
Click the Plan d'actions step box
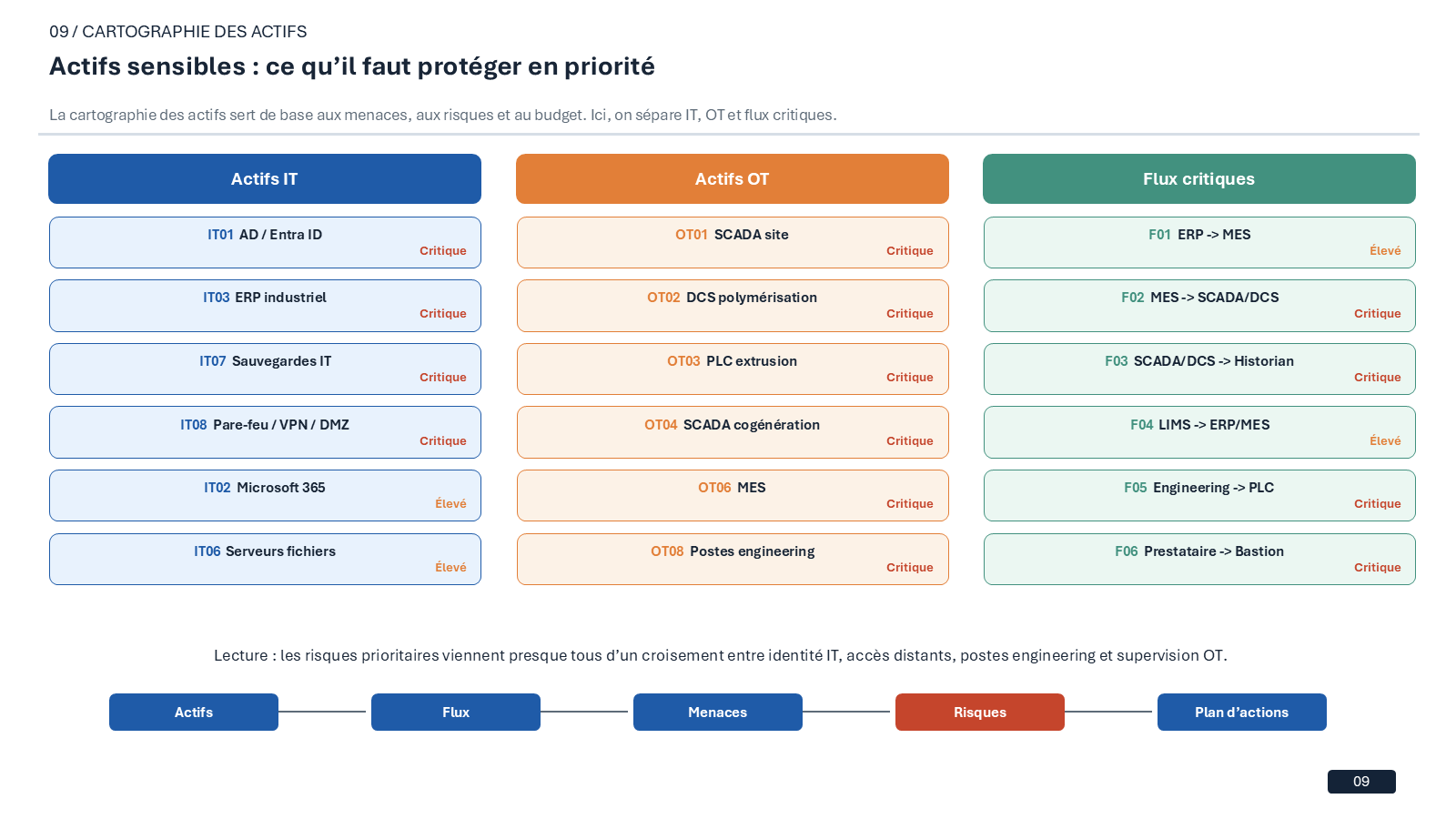pyautogui.click(x=1242, y=712)
